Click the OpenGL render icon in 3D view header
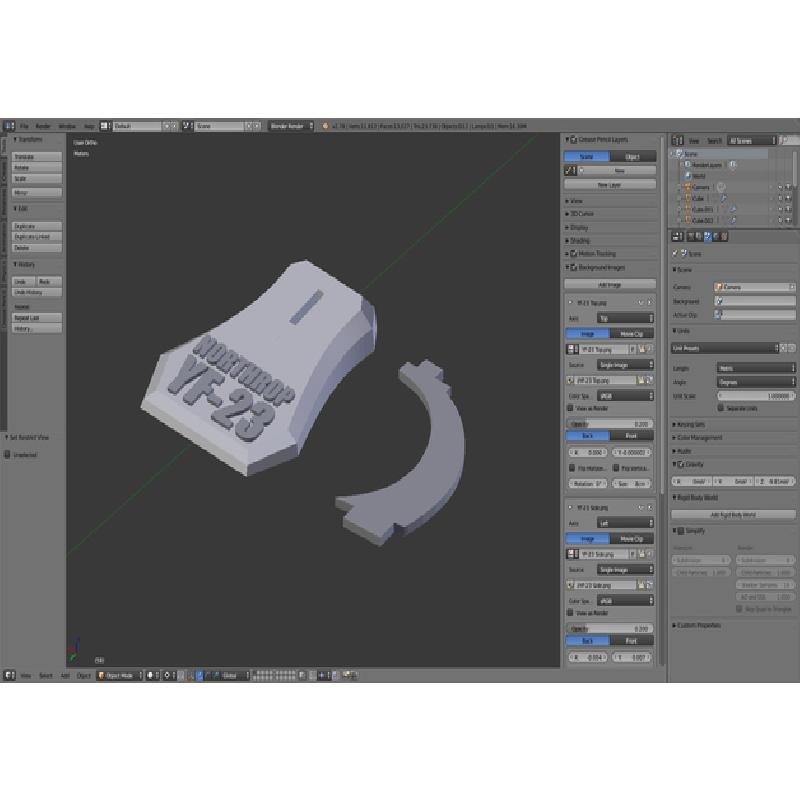 point(346,675)
